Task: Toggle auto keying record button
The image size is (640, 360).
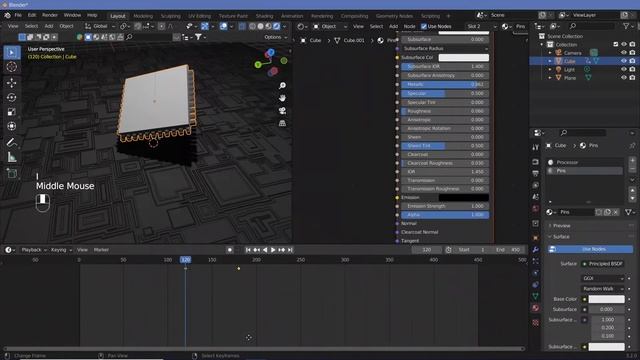Action: click(230, 250)
